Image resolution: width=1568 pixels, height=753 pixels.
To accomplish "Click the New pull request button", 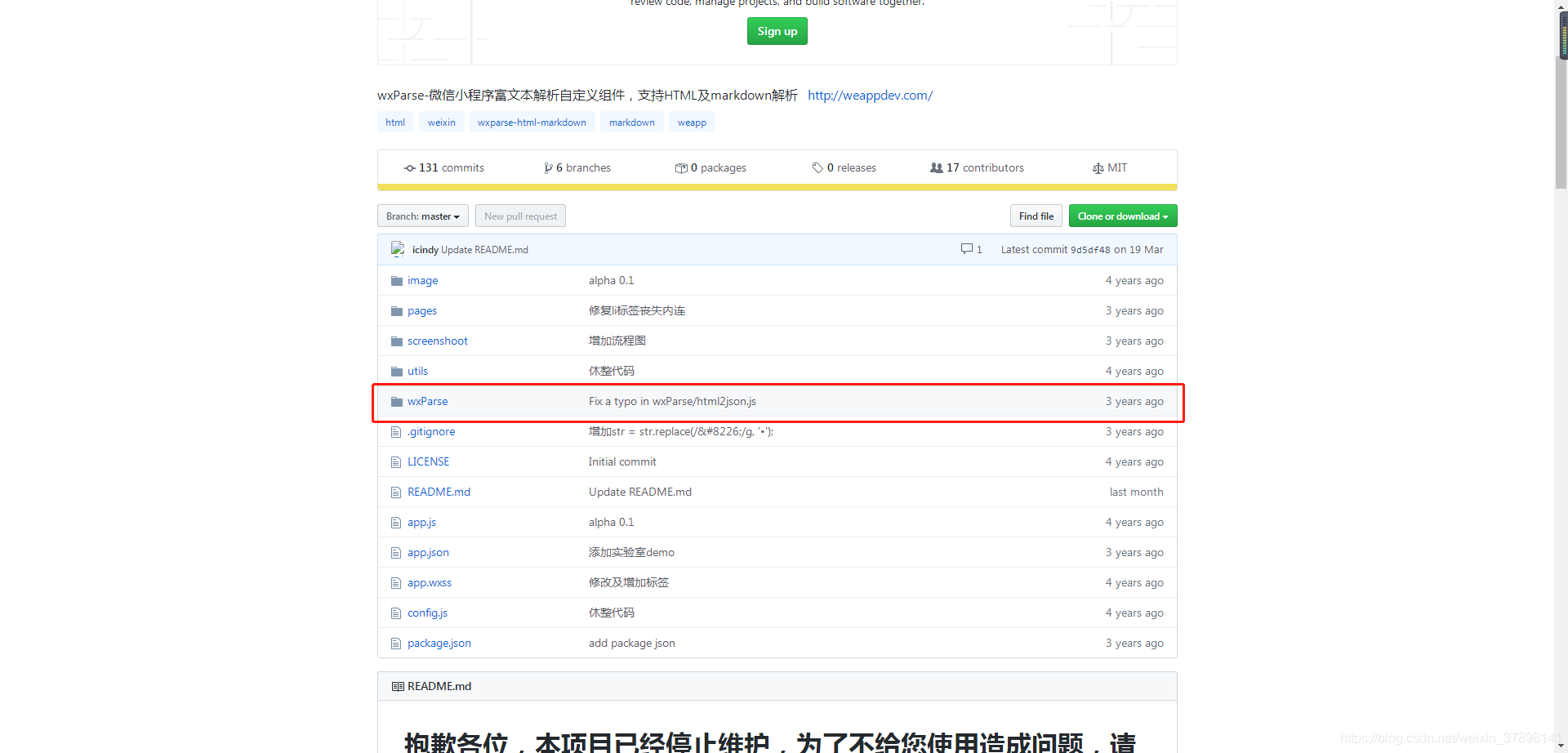I will pyautogui.click(x=520, y=216).
